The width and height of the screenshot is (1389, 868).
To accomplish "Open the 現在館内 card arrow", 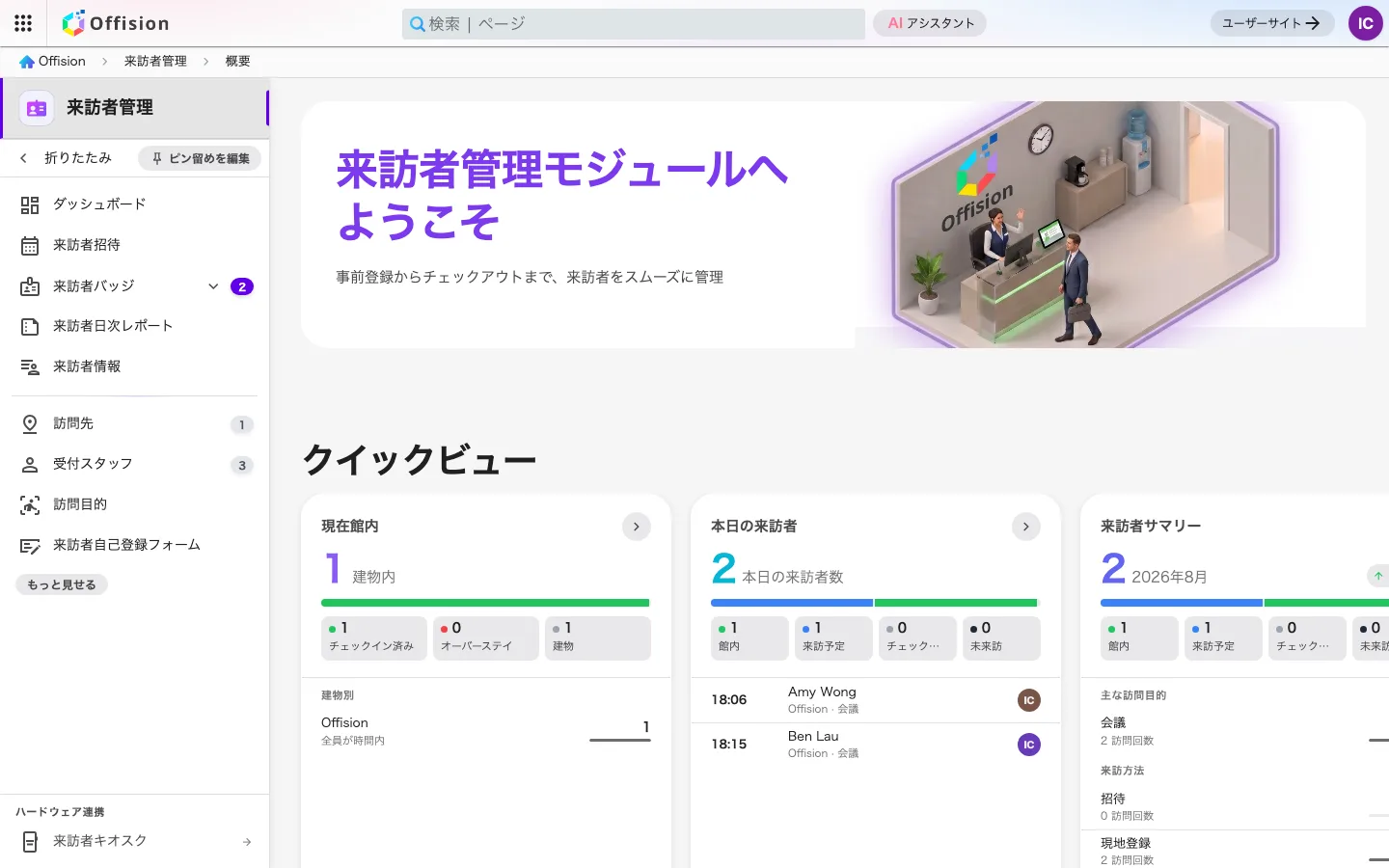I will click(x=637, y=527).
